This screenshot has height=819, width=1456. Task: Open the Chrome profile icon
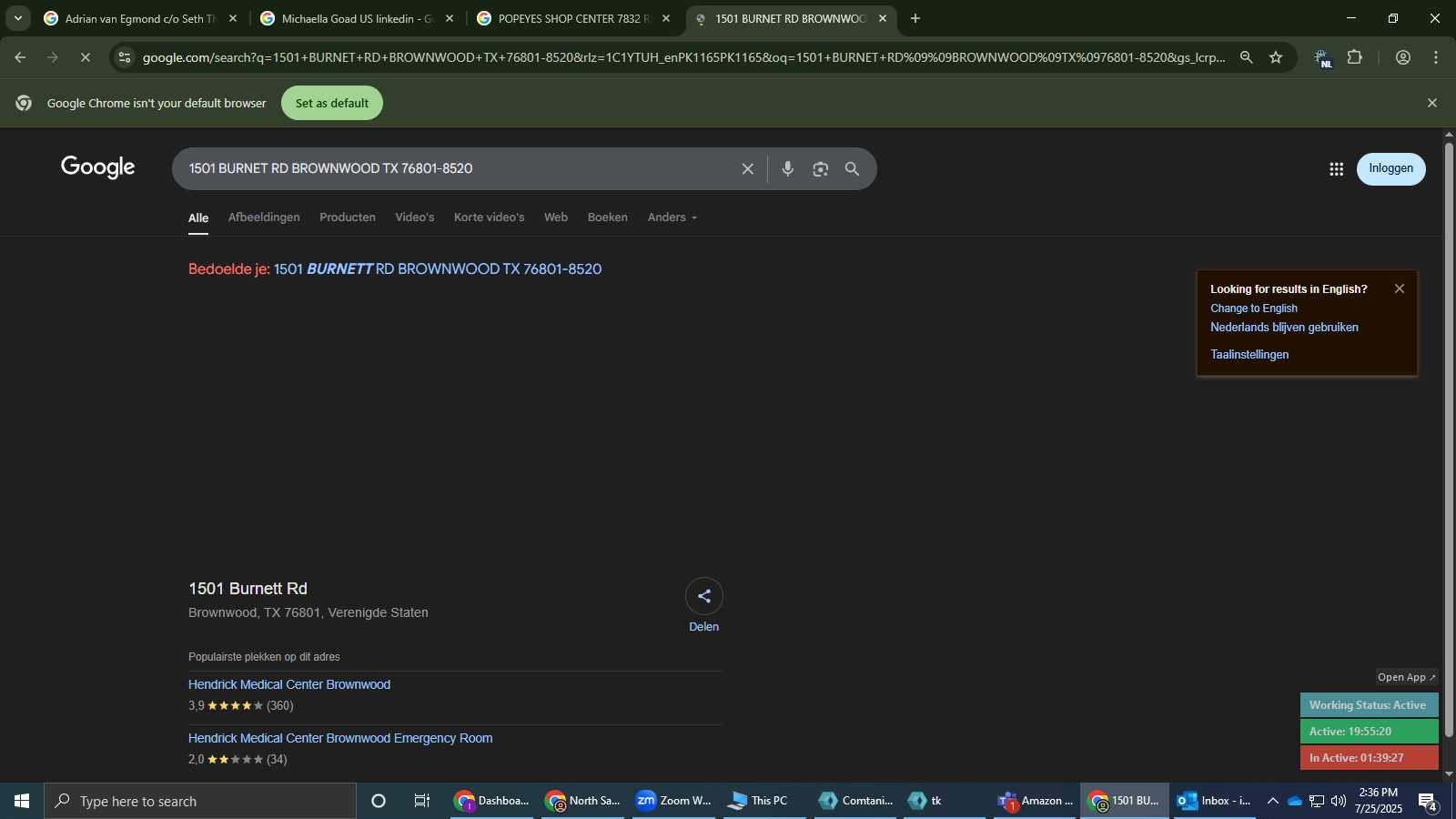1403,57
